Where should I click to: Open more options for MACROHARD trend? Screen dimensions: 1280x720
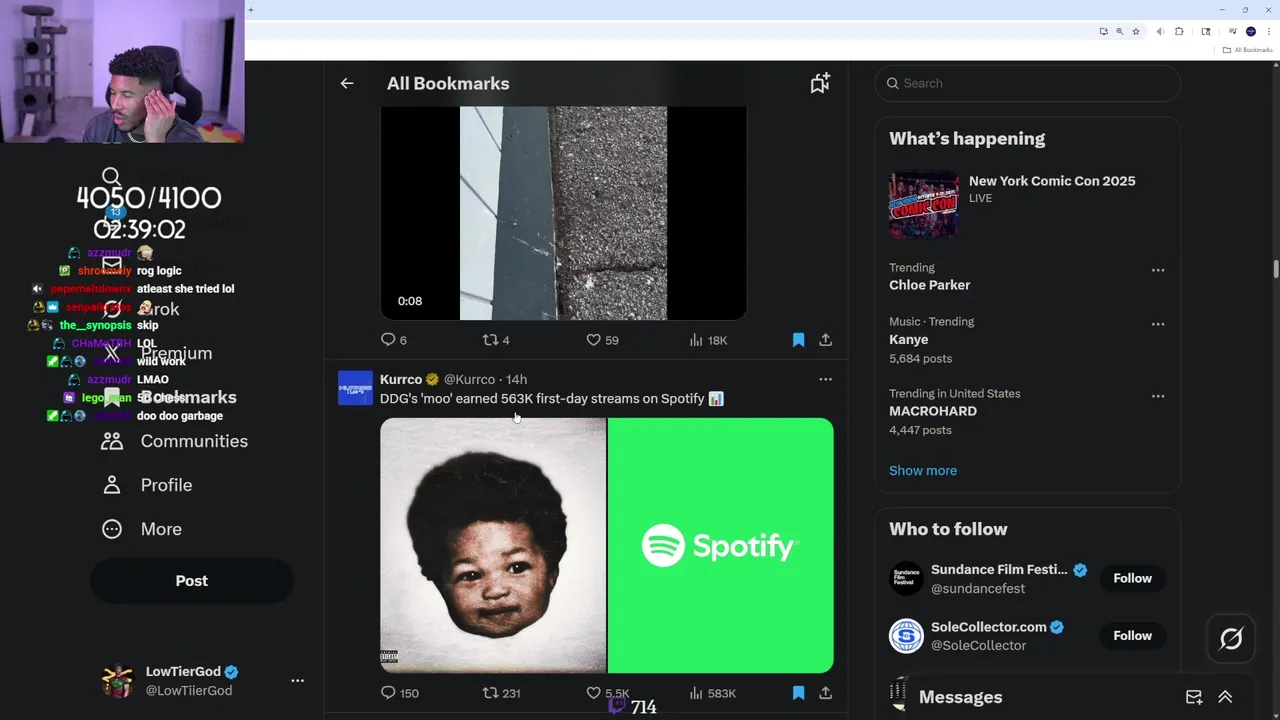(x=1157, y=396)
